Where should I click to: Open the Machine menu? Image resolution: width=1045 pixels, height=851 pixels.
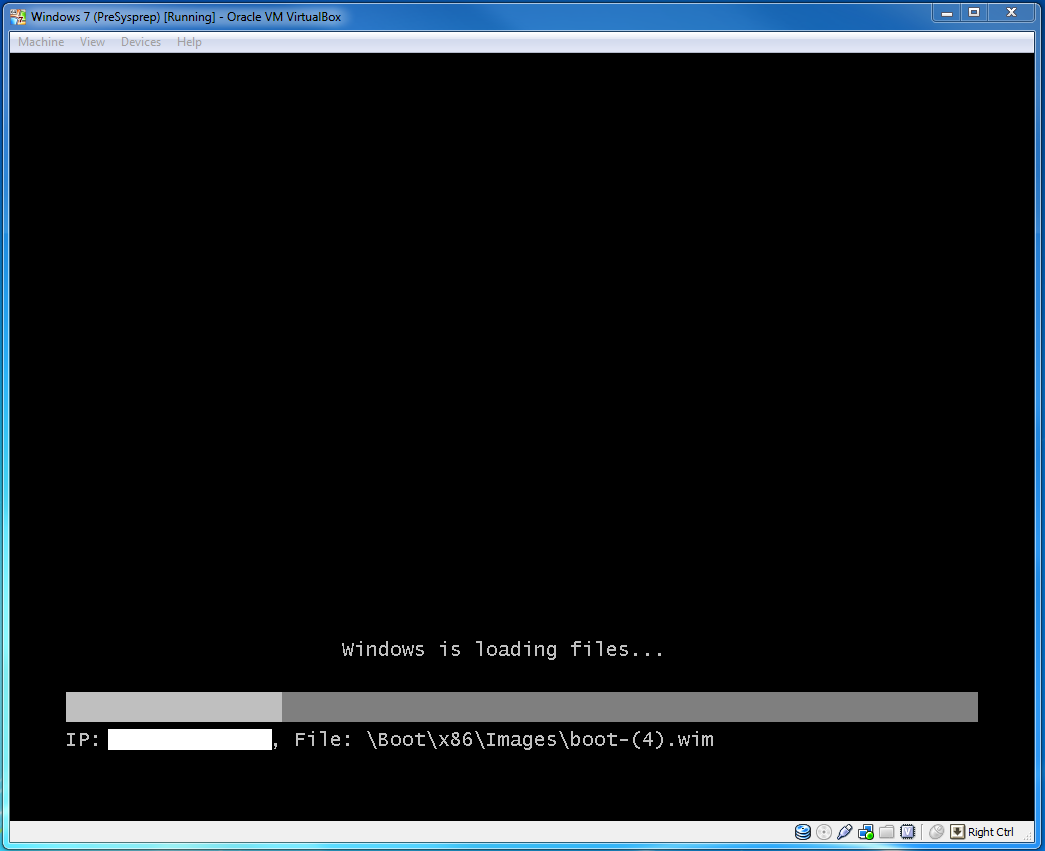41,42
